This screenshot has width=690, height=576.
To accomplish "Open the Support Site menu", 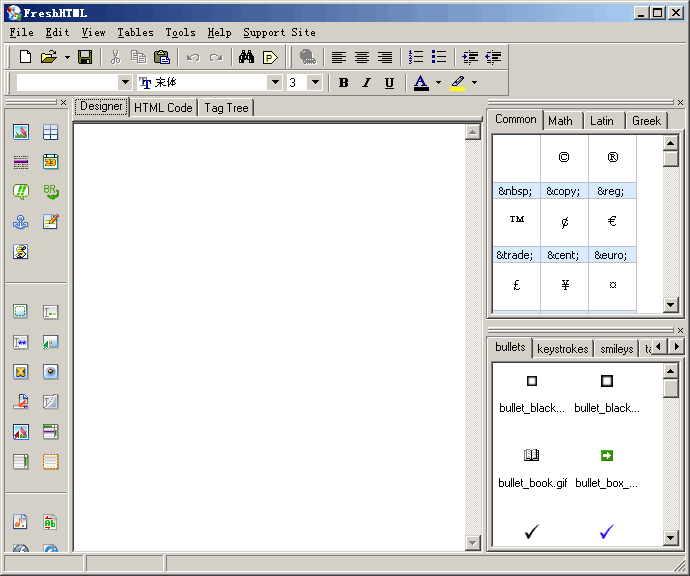I will click(279, 33).
